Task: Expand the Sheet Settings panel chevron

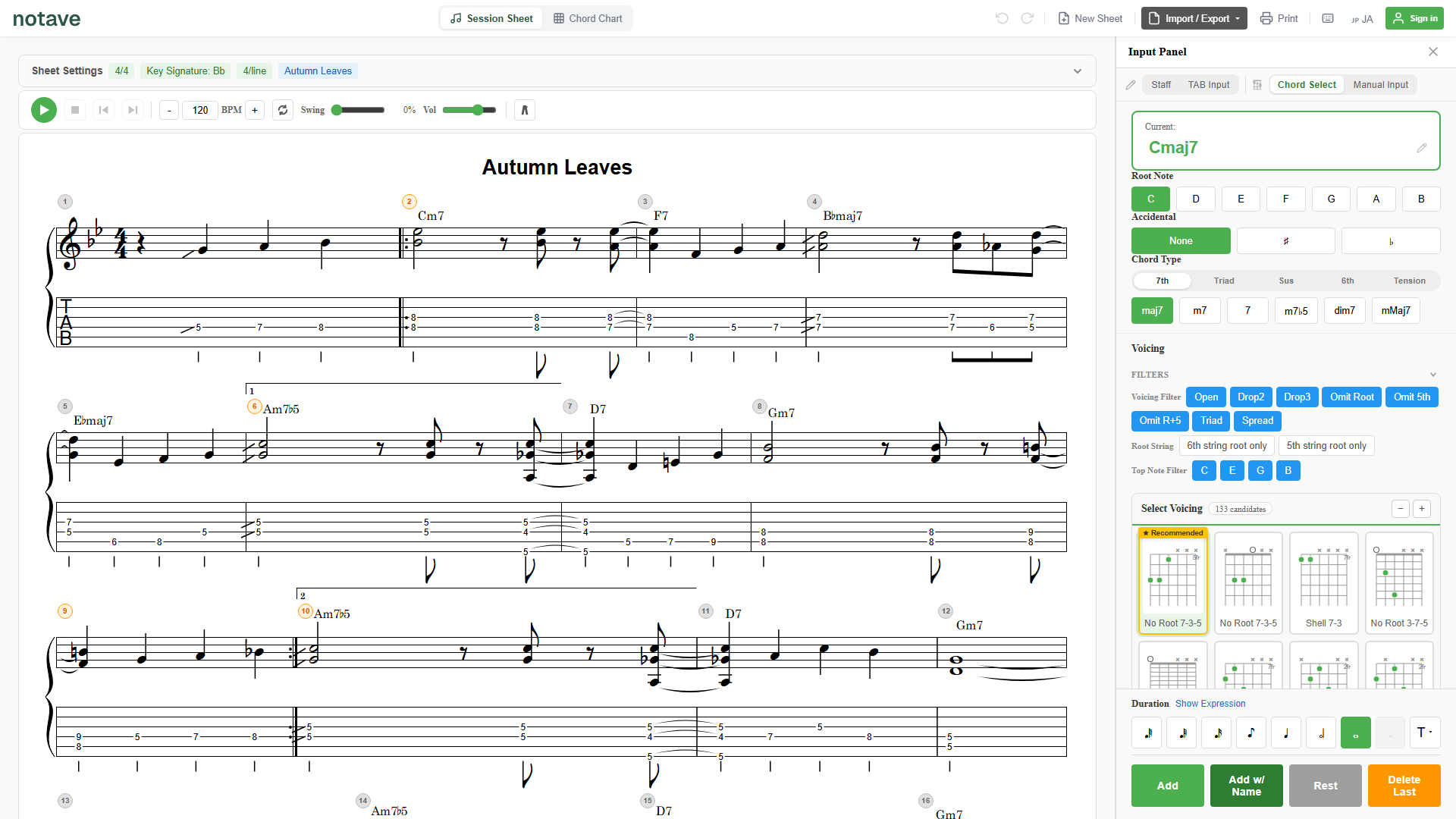Action: [1078, 71]
